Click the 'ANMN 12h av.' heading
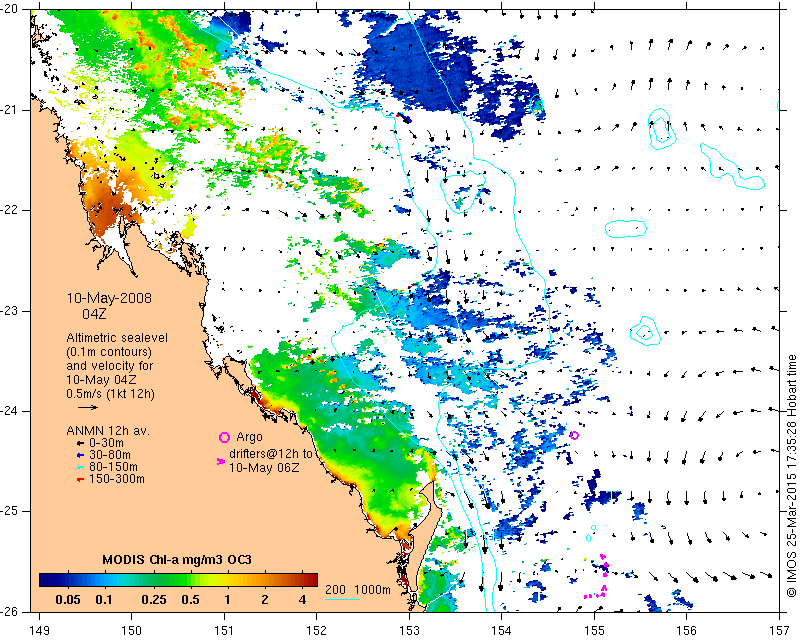Image resolution: width=800 pixels, height=640 pixels. [x=108, y=431]
